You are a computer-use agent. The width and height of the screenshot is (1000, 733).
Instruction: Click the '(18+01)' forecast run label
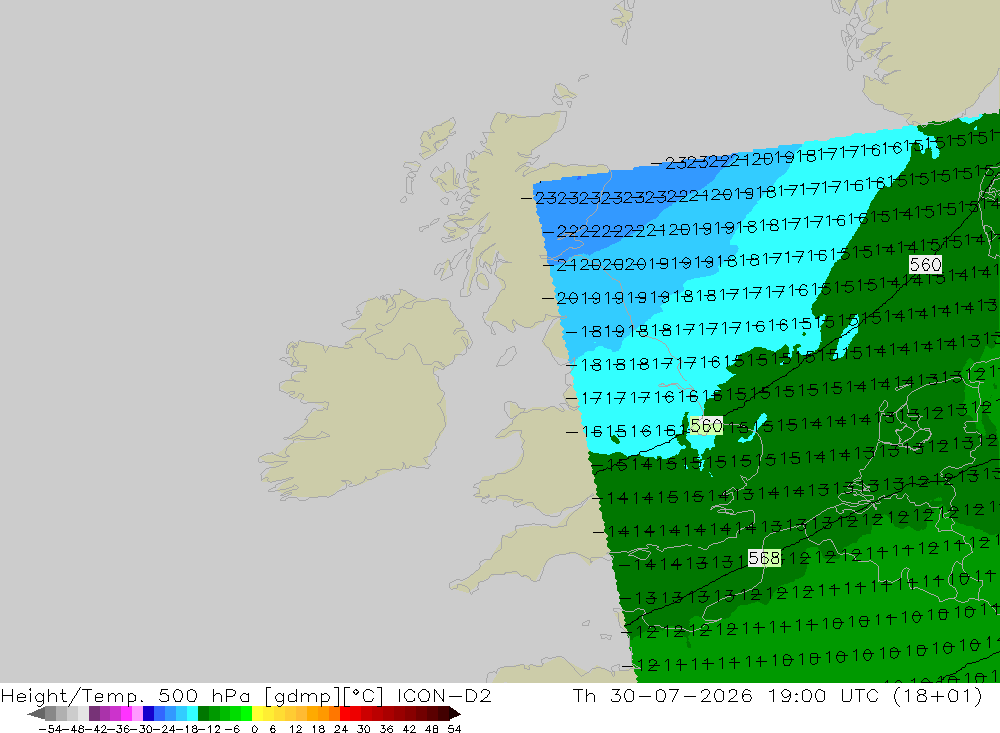tap(938, 695)
